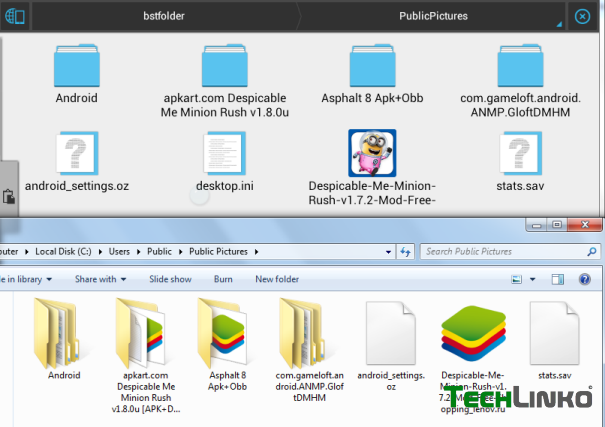Viewport: 605px width, 427px height.
Task: Expand arrow after Public breadcrumb
Action: coord(180,252)
